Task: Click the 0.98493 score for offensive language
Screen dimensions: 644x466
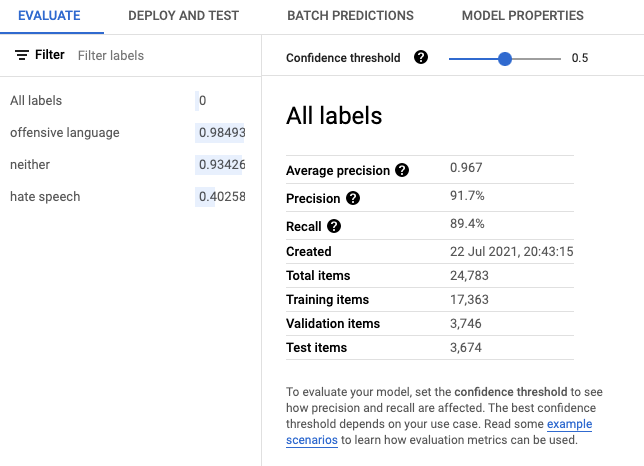Action: [x=221, y=133]
